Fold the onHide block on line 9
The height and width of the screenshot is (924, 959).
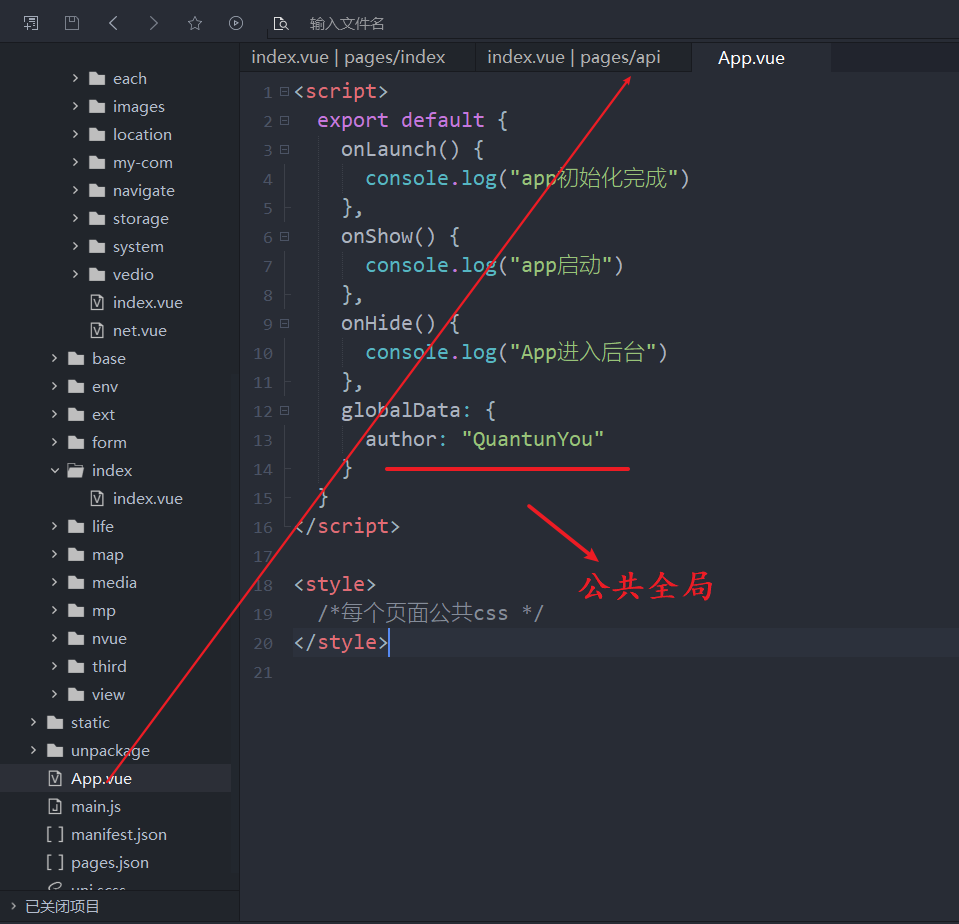(284, 323)
